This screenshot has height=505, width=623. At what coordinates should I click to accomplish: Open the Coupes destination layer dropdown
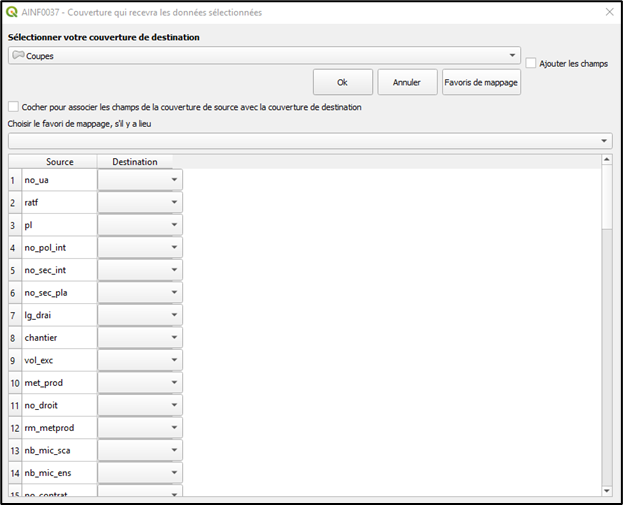click(513, 56)
